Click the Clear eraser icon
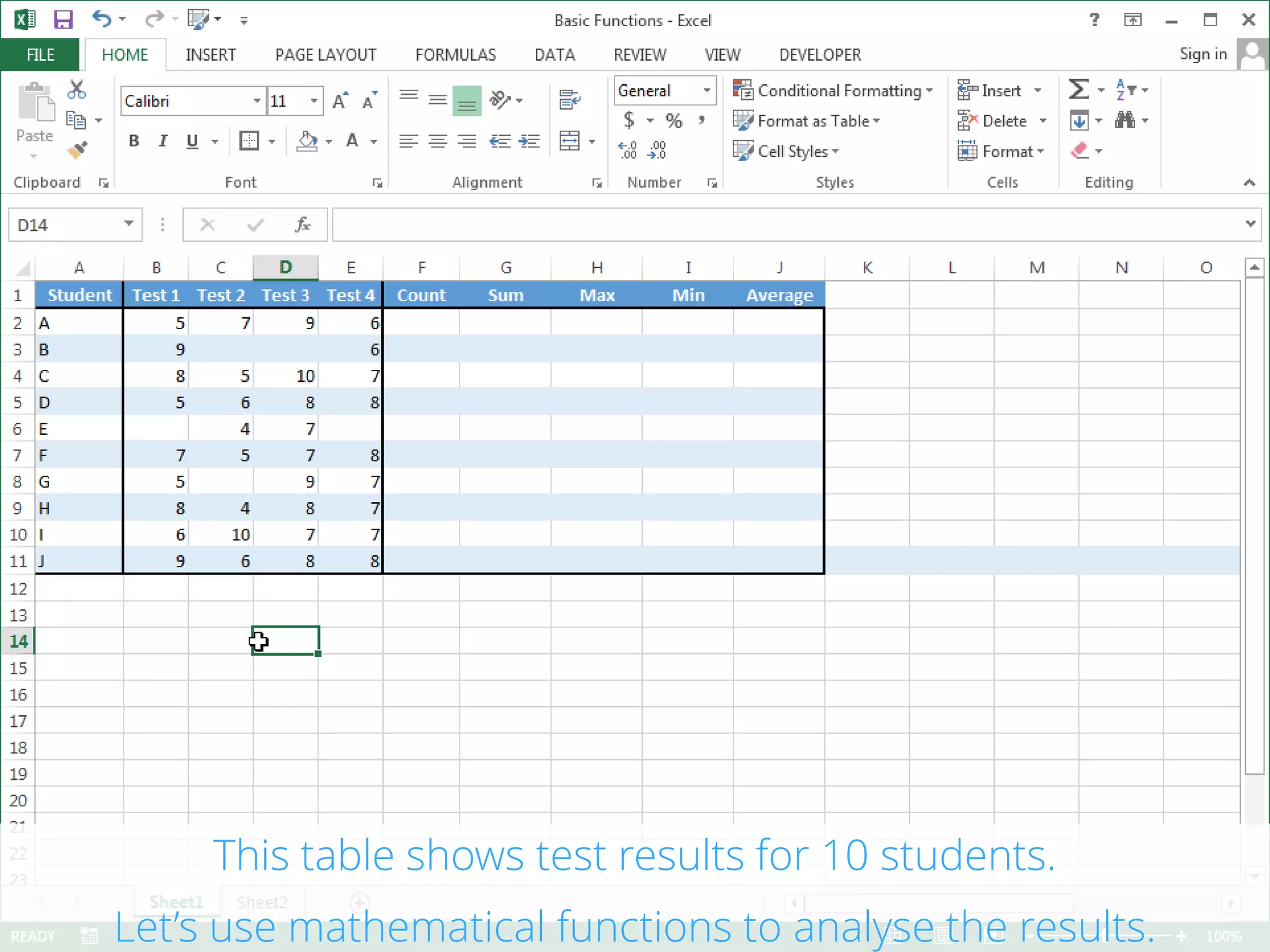 tap(1080, 151)
